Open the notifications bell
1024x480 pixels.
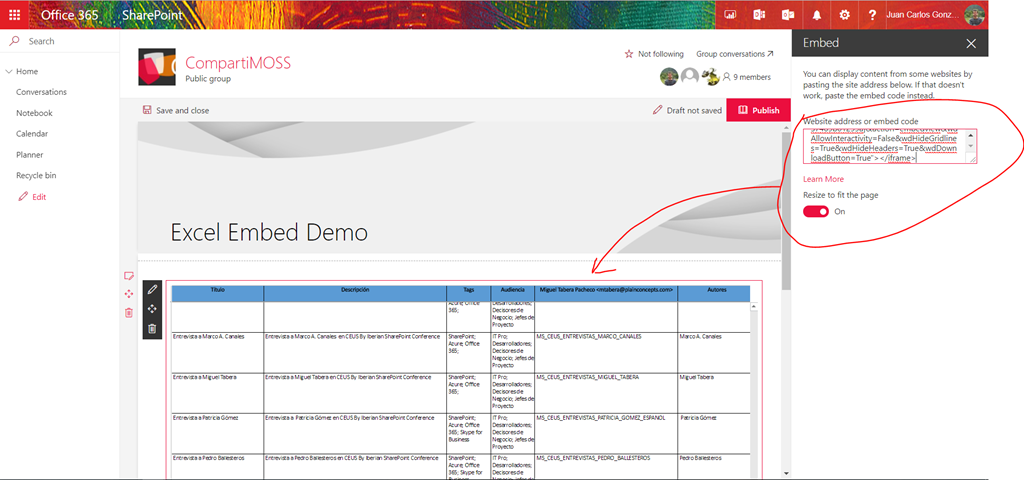816,15
